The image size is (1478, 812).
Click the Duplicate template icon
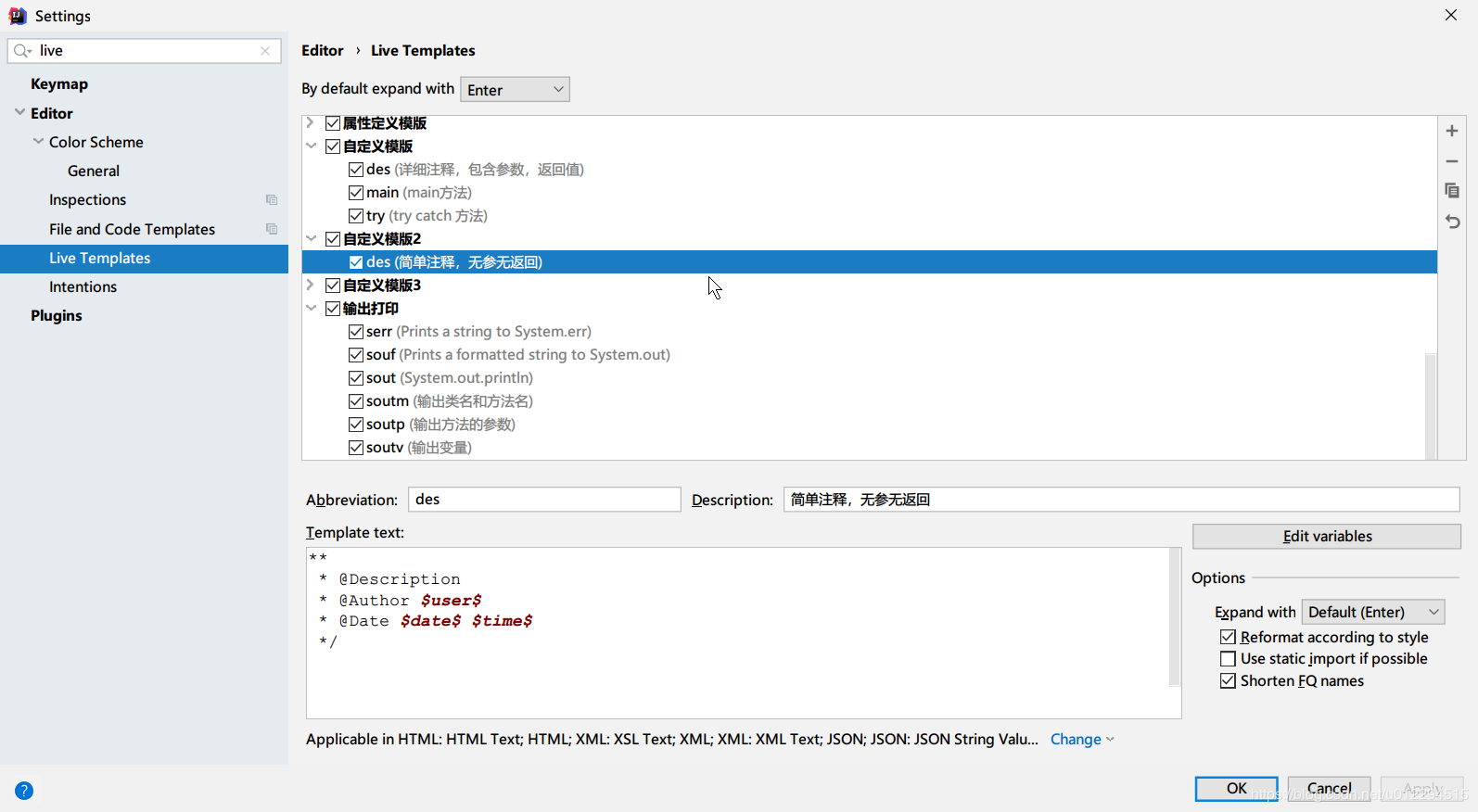pos(1452,191)
